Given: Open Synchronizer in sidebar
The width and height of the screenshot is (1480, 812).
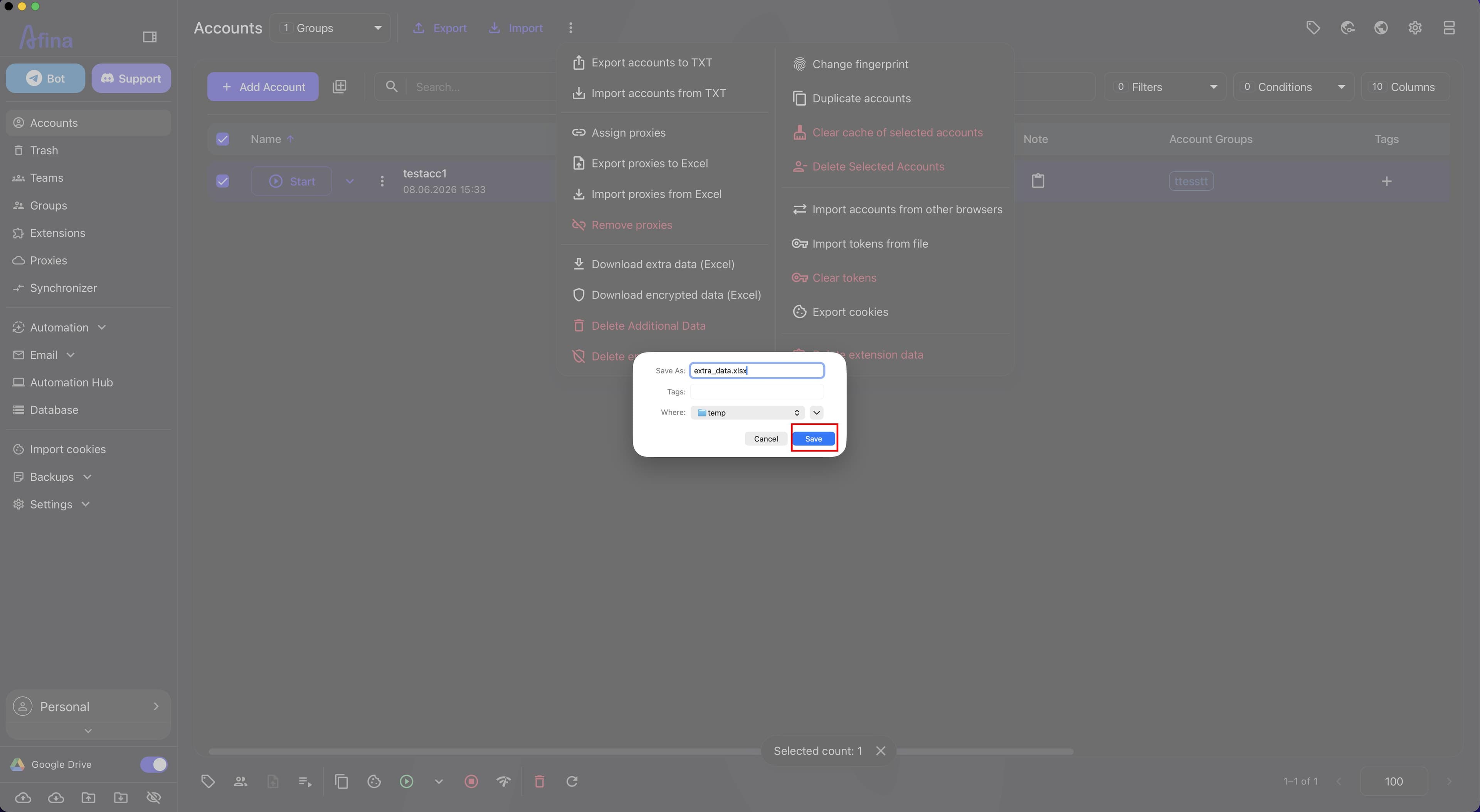Looking at the screenshot, I should pos(88,288).
